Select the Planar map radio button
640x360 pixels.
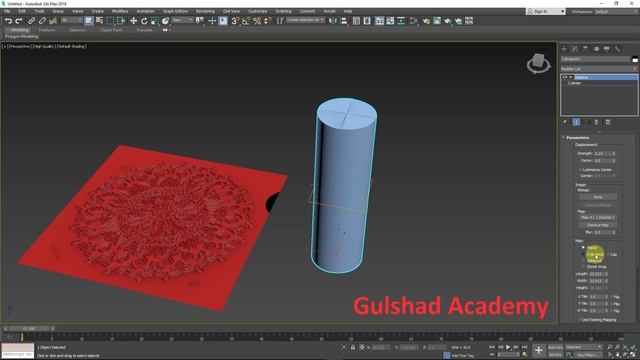tap(583, 247)
